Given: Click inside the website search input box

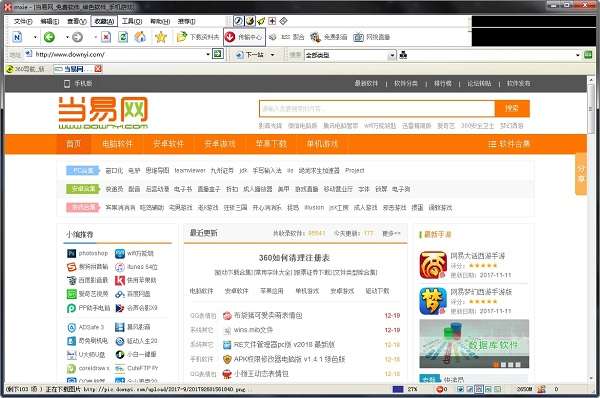Looking at the screenshot, I should coord(377,109).
